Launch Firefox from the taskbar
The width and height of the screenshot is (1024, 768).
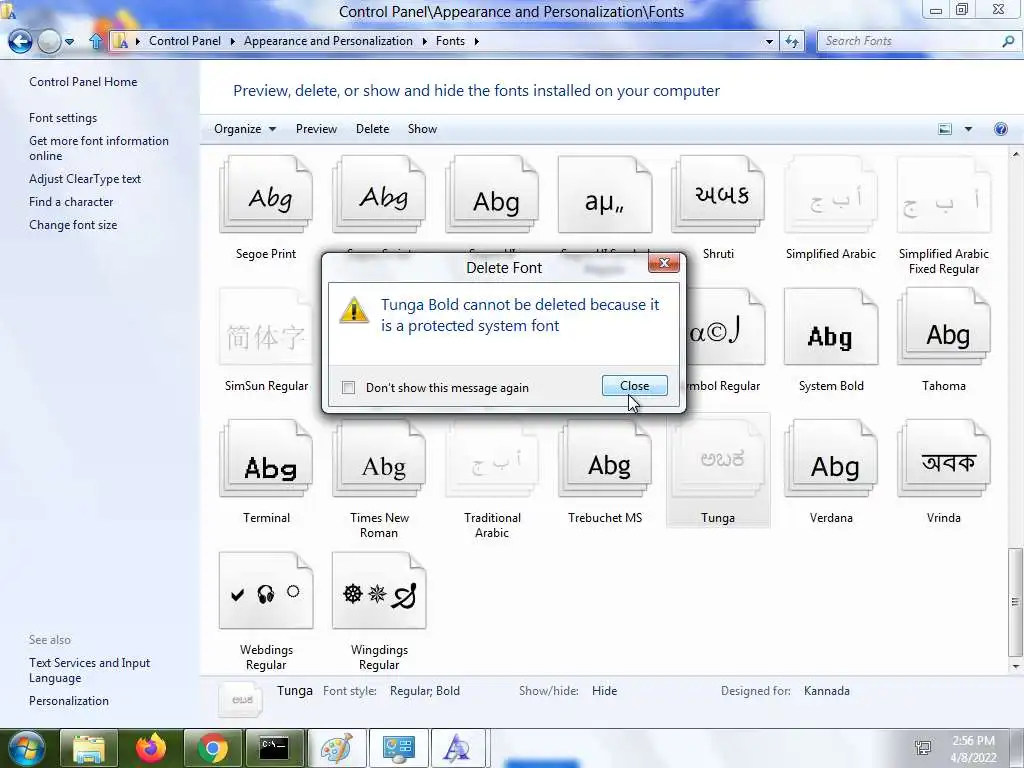pyautogui.click(x=151, y=748)
